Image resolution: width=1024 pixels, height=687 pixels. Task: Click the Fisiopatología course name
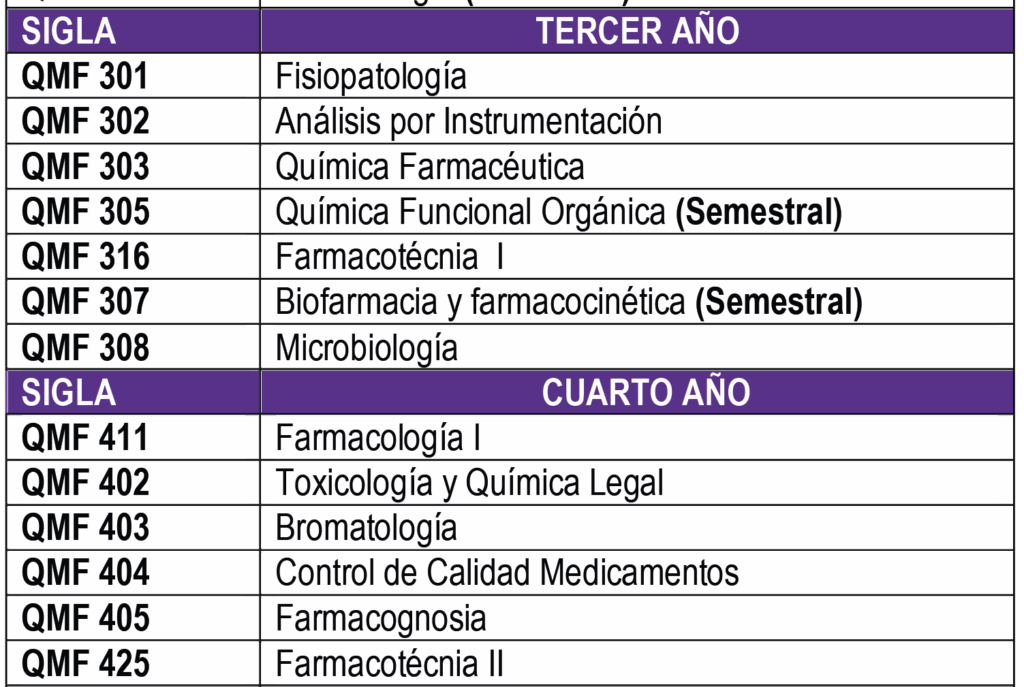point(371,76)
